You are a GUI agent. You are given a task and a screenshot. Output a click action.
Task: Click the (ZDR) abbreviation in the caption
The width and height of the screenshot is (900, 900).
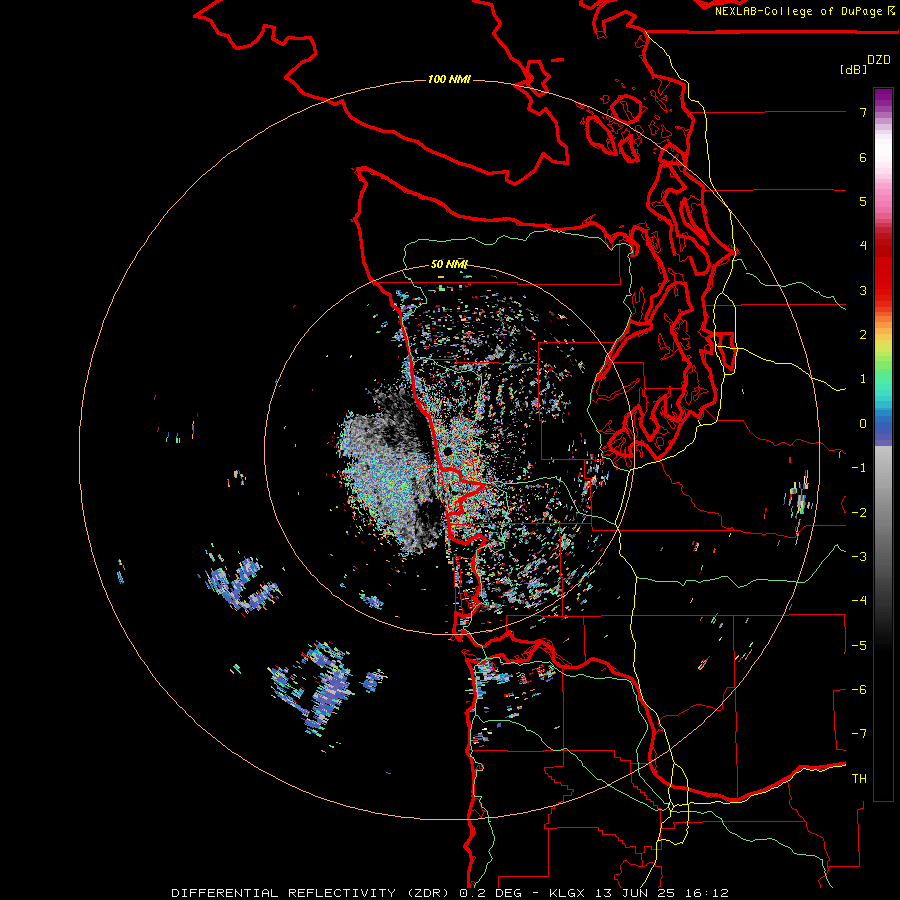coord(428,893)
